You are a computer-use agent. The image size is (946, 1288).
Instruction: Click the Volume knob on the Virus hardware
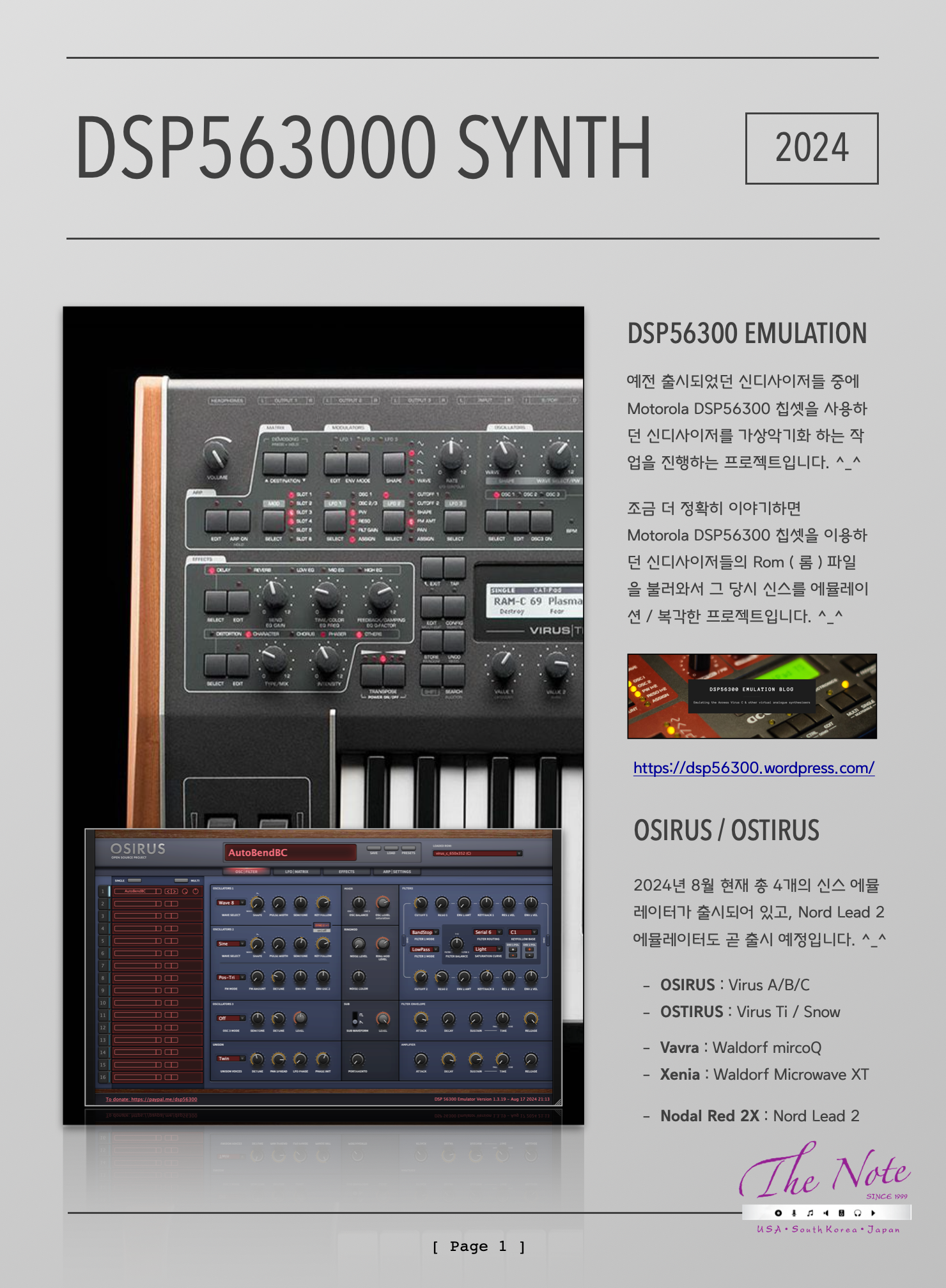pyautogui.click(x=216, y=456)
